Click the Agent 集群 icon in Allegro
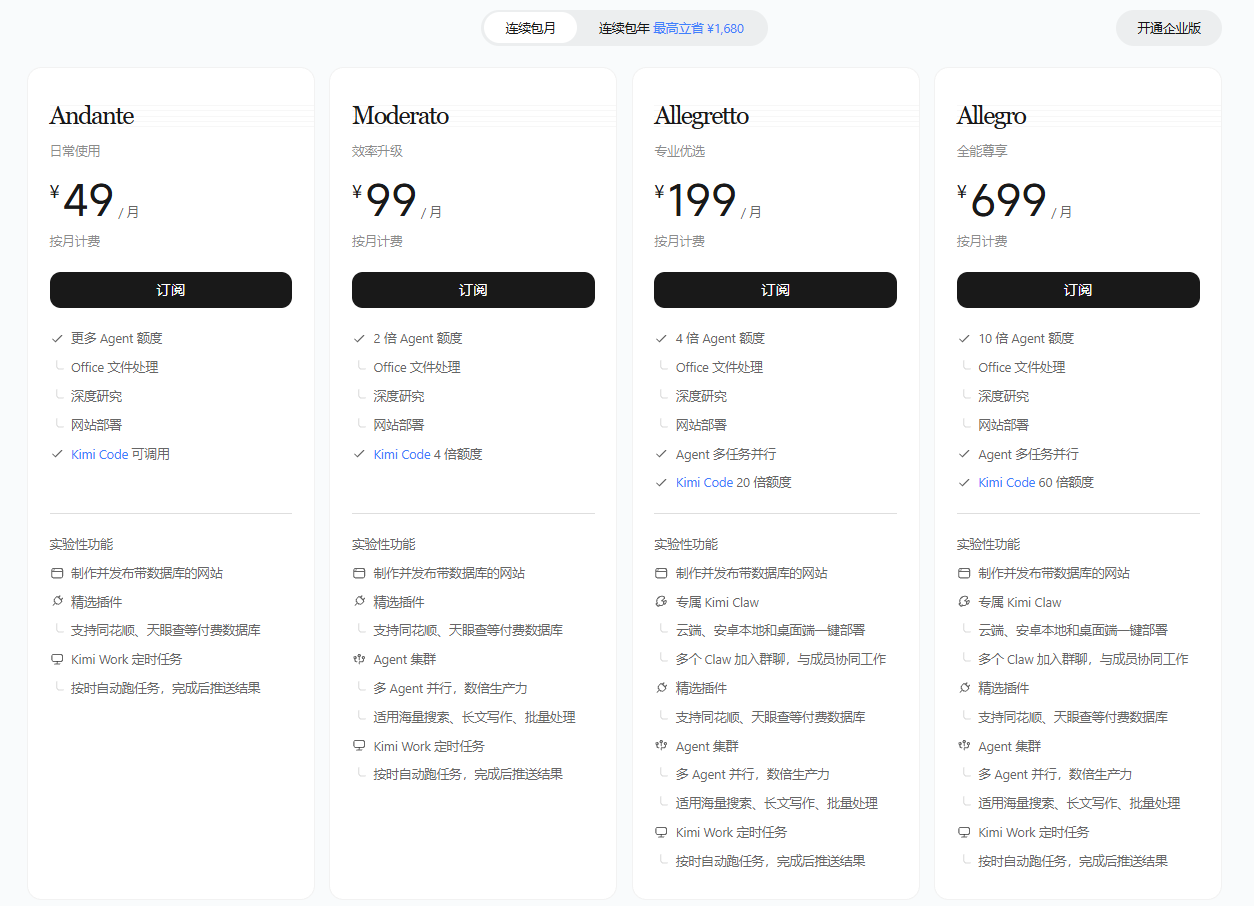Viewport: 1254px width, 906px height. [x=964, y=746]
